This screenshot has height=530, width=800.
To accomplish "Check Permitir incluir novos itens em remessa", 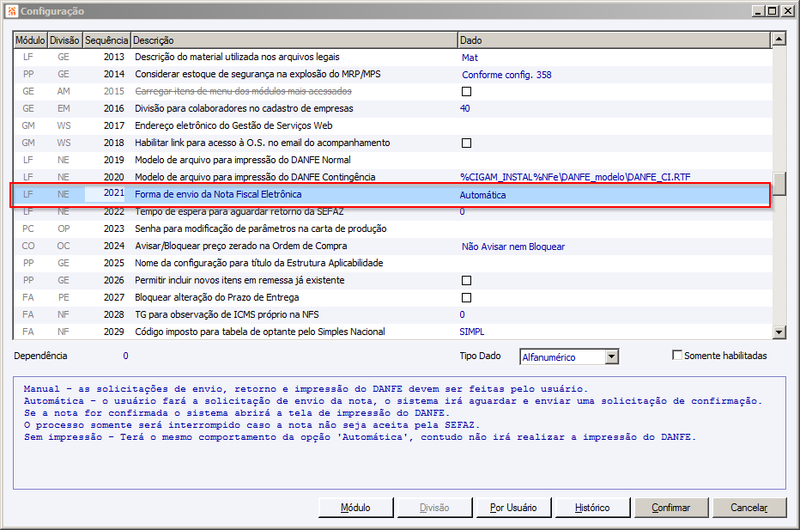I will [466, 280].
